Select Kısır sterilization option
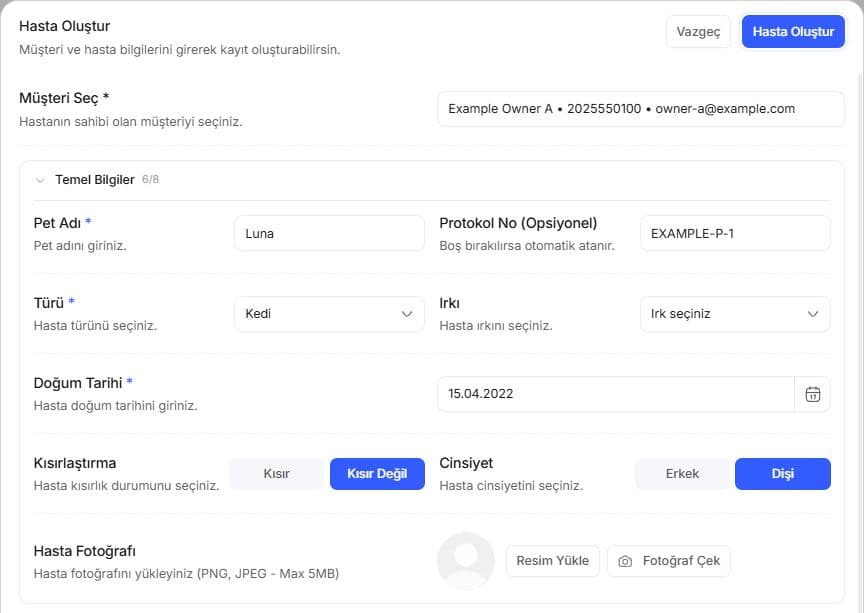 point(276,474)
